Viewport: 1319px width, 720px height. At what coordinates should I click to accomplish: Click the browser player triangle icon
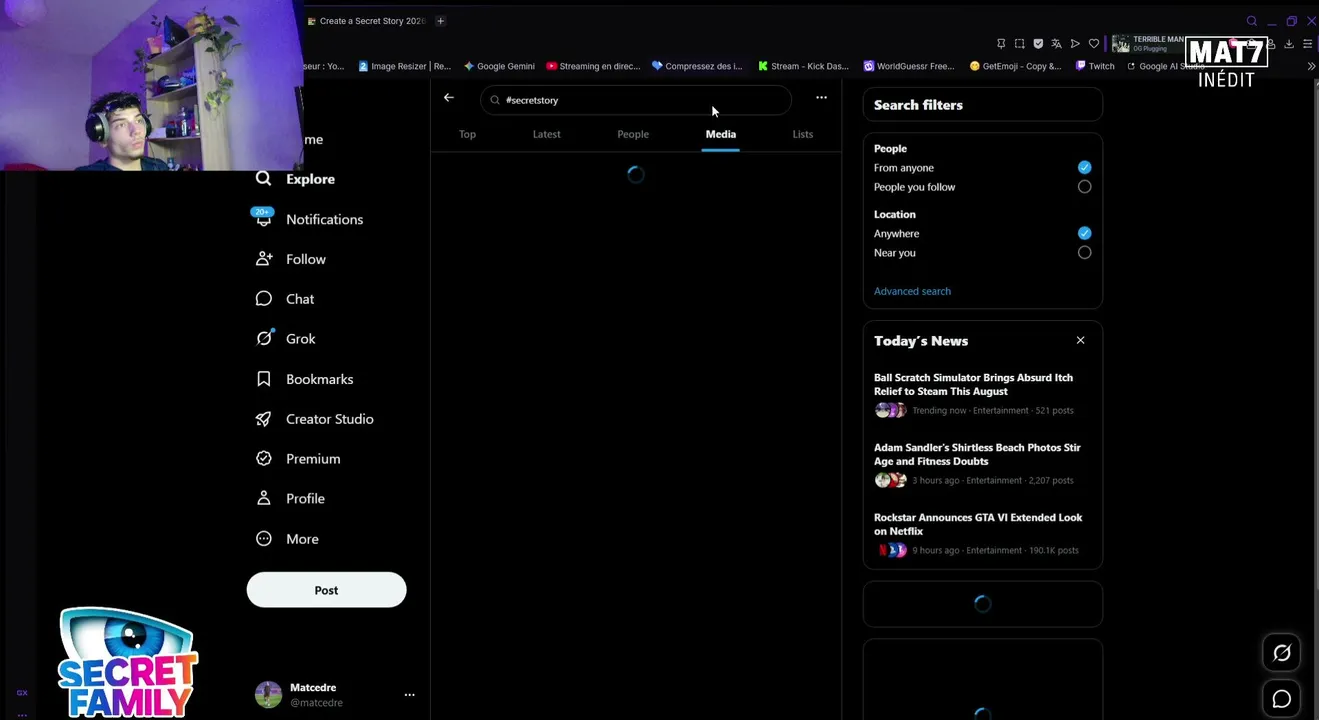coord(1075,44)
